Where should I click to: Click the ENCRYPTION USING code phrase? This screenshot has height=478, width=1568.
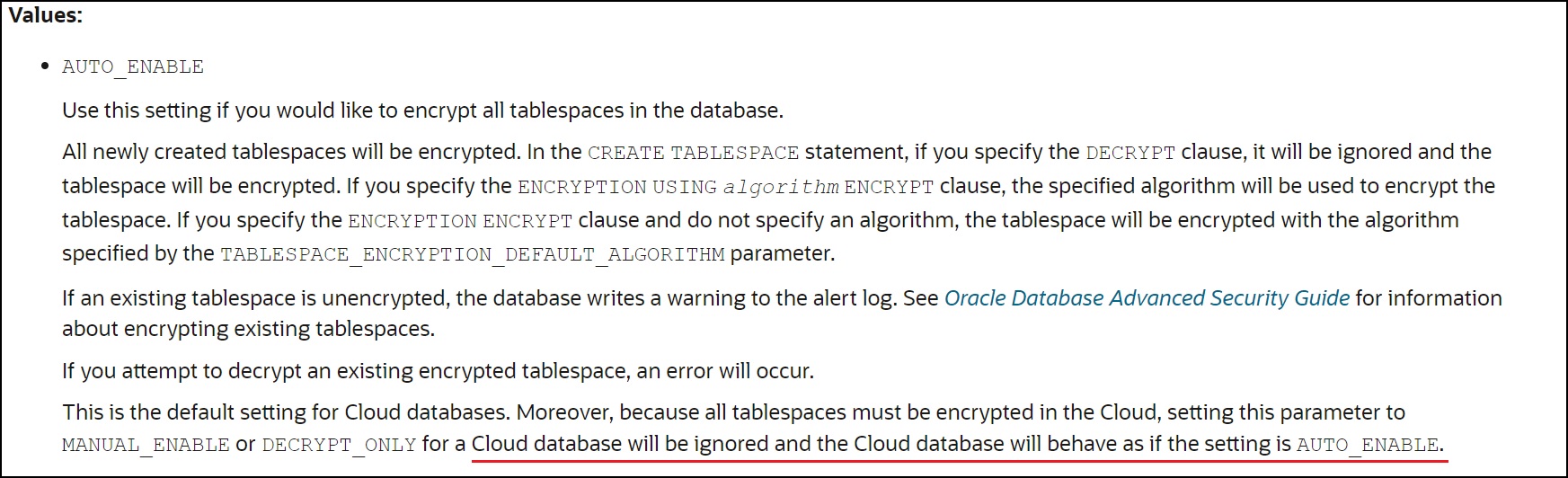pyautogui.click(x=617, y=187)
